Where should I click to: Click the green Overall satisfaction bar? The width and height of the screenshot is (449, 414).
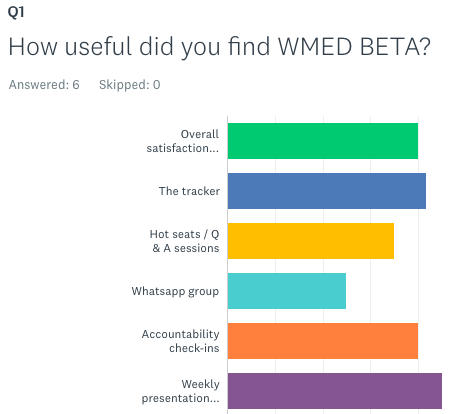click(x=323, y=141)
